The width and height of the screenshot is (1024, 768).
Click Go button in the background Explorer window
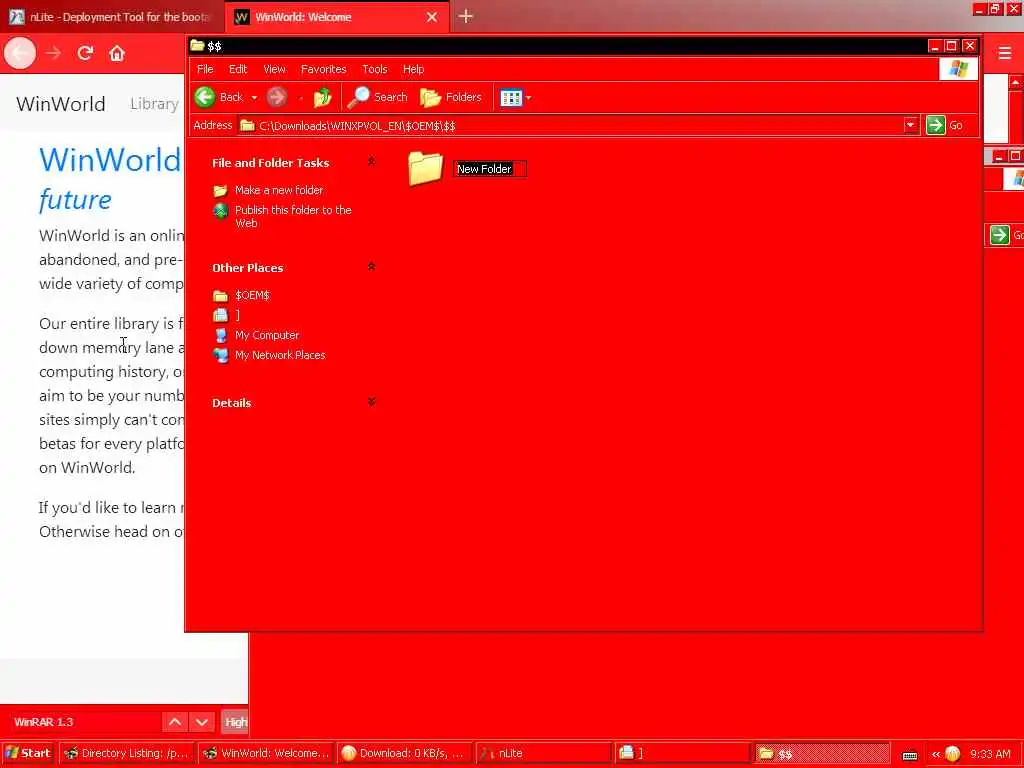[1004, 234]
